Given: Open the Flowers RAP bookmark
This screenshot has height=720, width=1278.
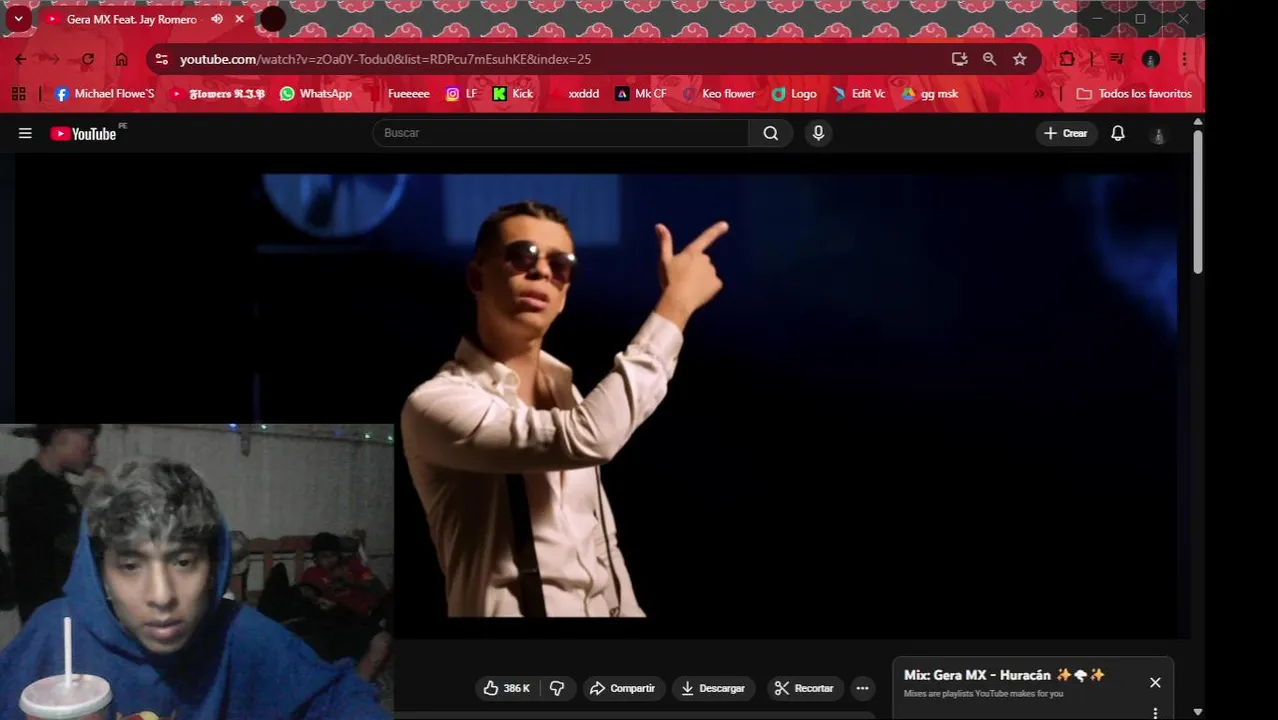Looking at the screenshot, I should (218, 93).
